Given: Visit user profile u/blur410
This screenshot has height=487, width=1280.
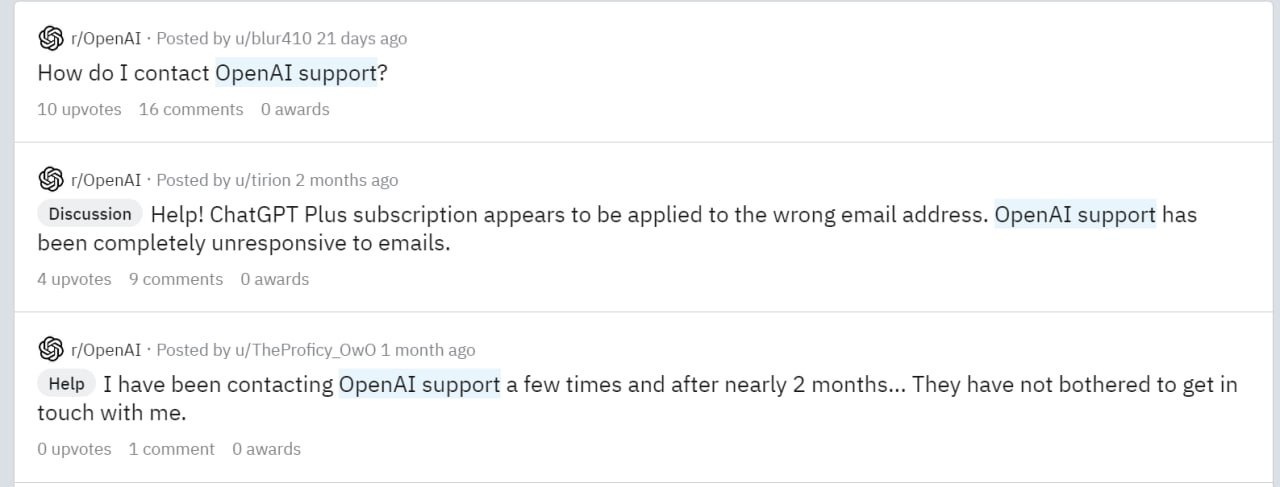Looking at the screenshot, I should (274, 39).
